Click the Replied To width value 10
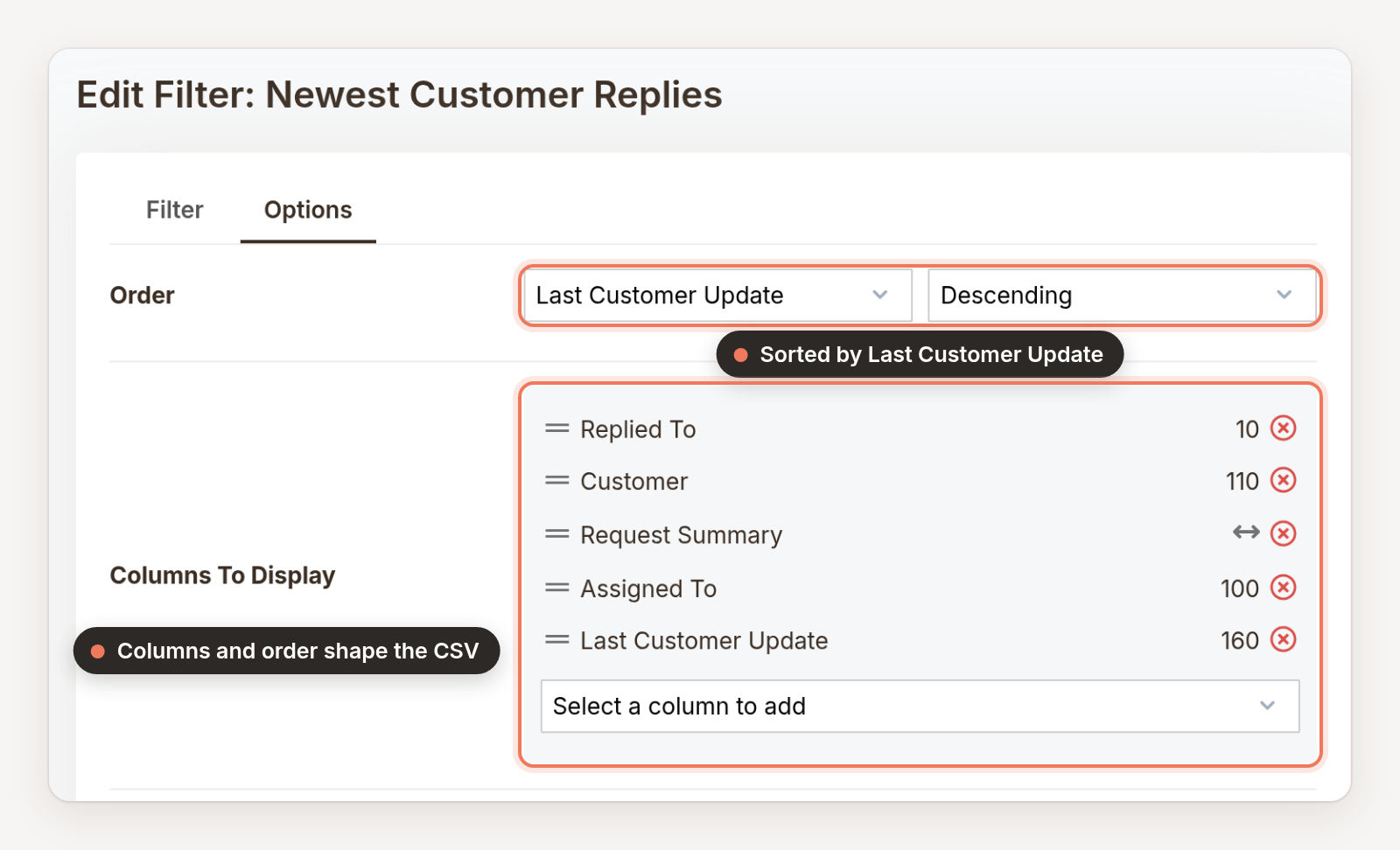The image size is (1400, 850). [x=1247, y=429]
